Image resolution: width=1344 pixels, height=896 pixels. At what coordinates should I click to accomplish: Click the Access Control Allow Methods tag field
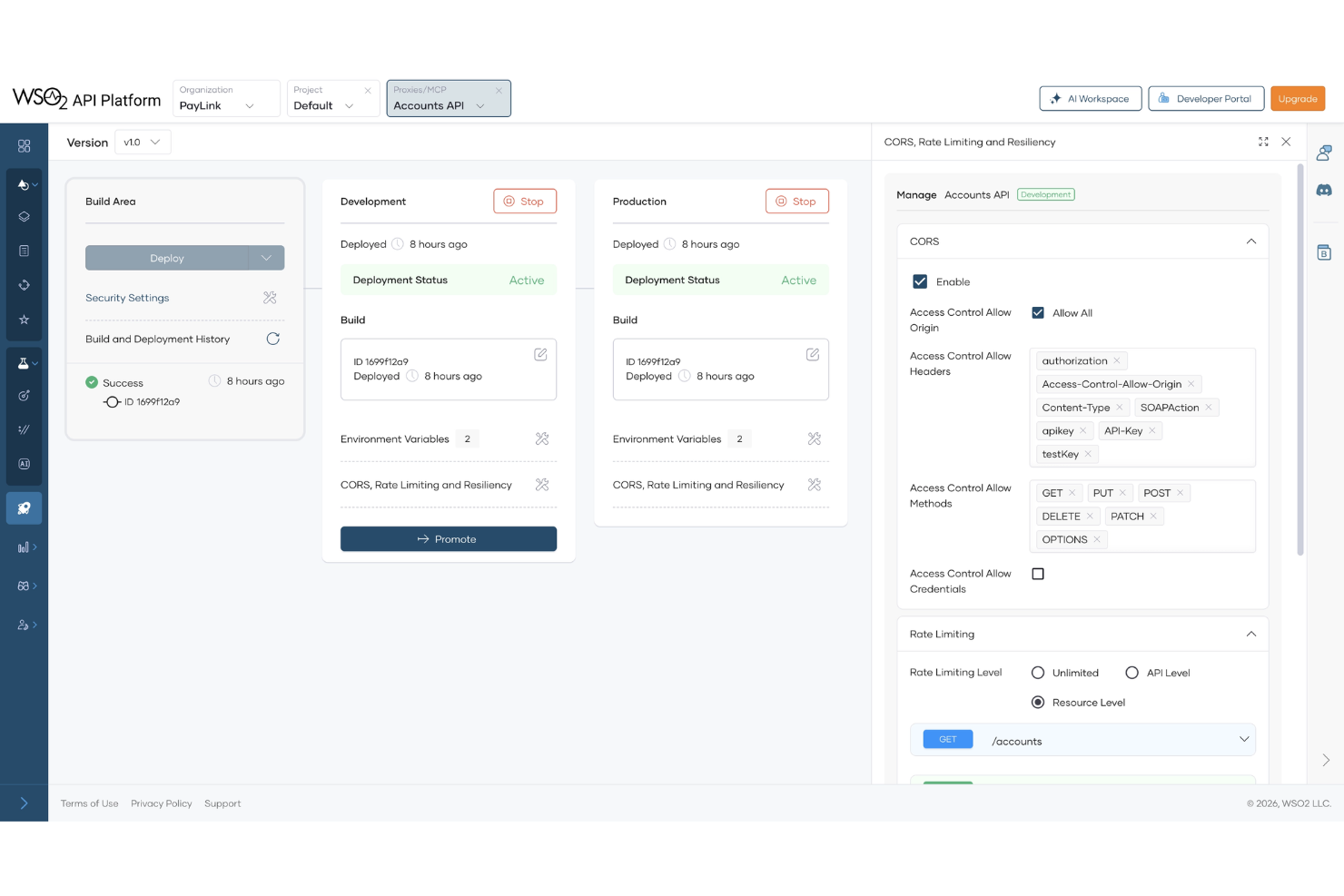[x=1142, y=516]
